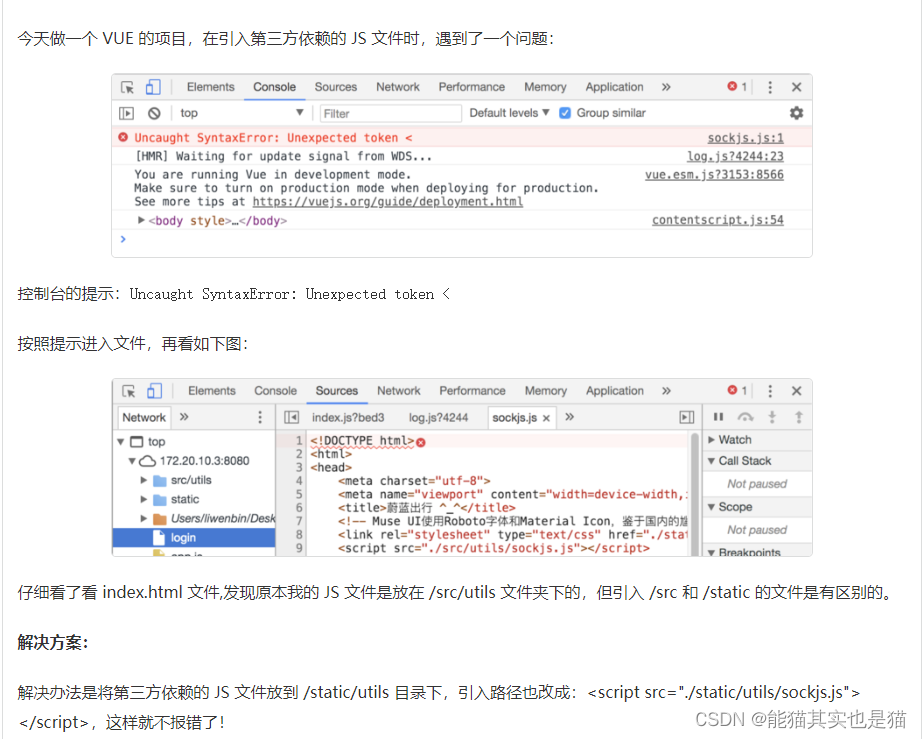Open the three-dot customize menu
The height and width of the screenshot is (739, 922).
point(769,87)
